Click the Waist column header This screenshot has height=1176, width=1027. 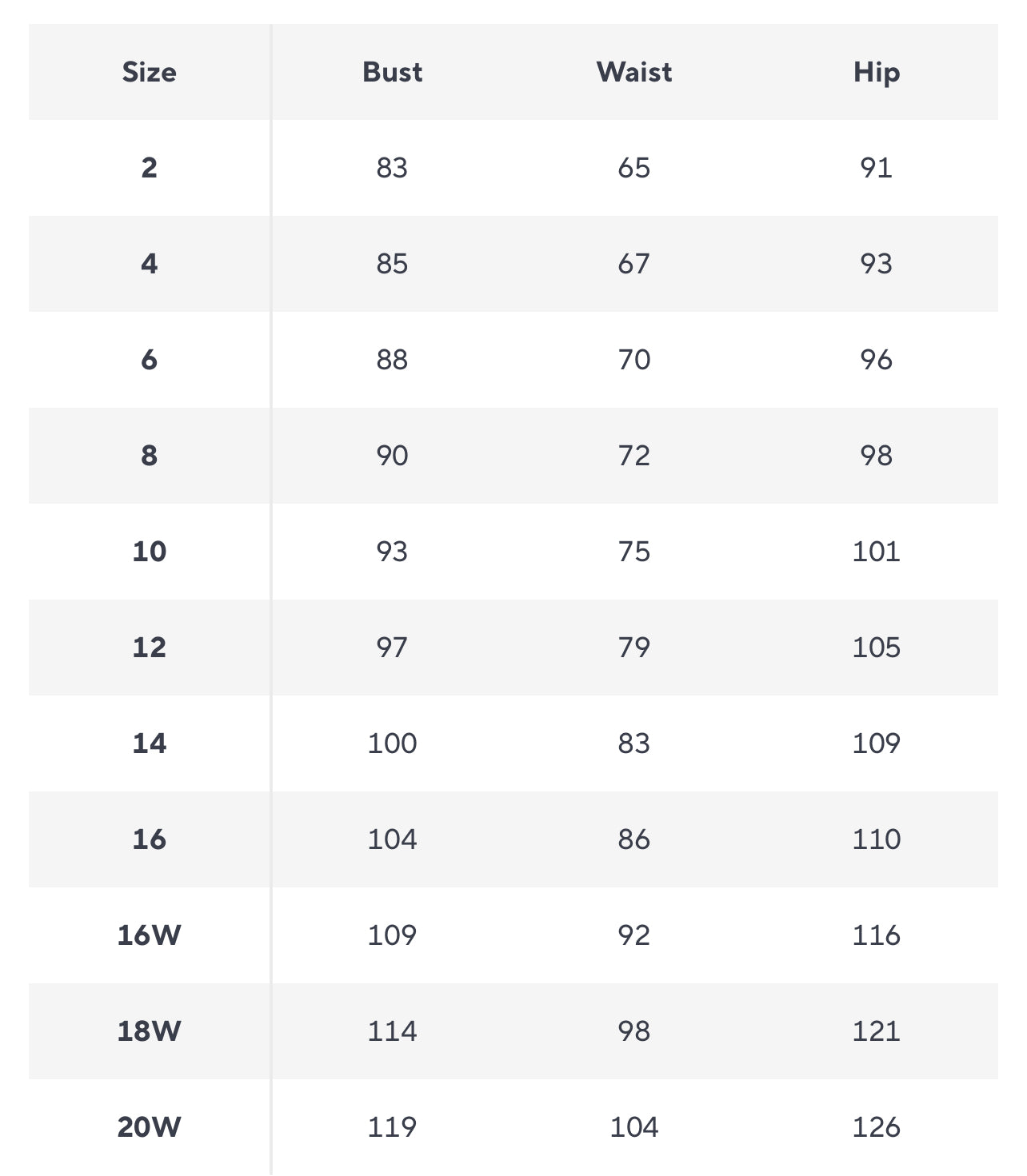[x=634, y=72]
